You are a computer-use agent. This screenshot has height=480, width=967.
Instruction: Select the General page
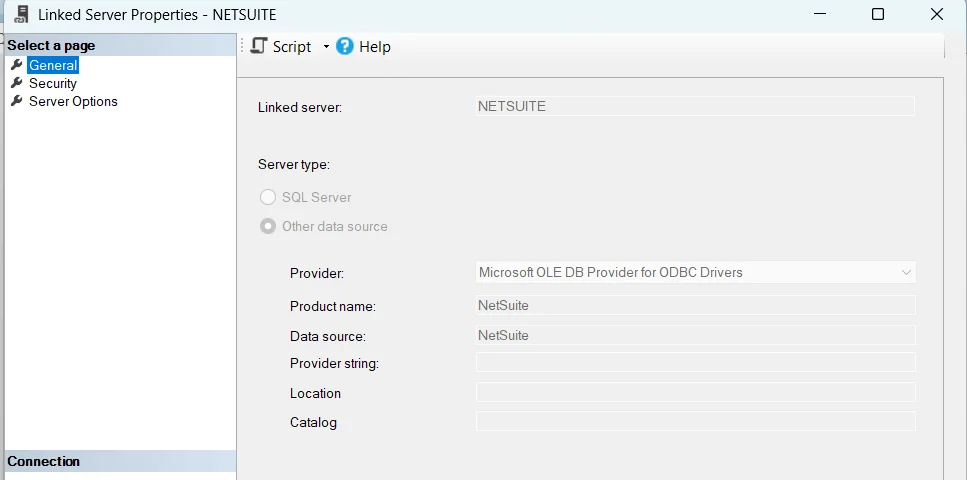tap(53, 65)
